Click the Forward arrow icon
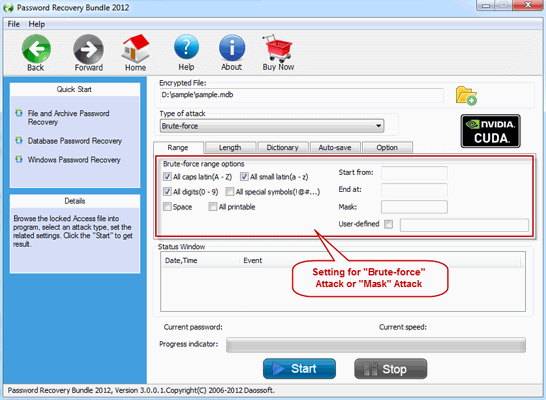This screenshot has height=400, width=546. point(88,49)
